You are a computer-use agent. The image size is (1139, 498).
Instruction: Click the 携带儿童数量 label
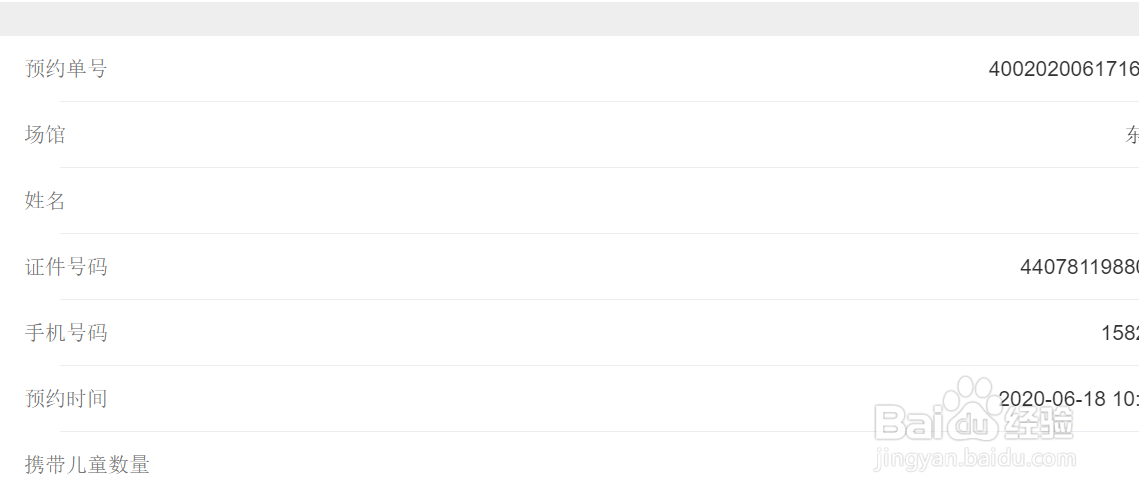coord(87,465)
